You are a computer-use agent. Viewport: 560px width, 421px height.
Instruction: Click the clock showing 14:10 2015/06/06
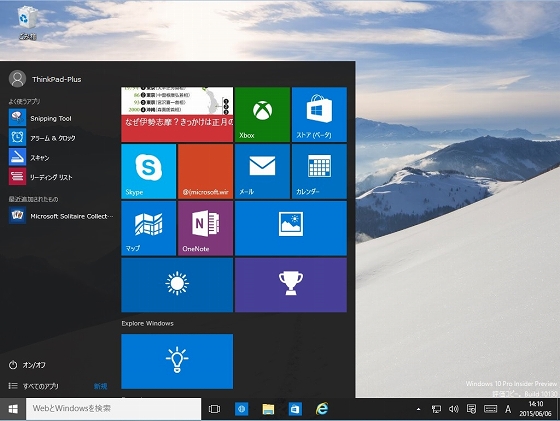pos(535,409)
